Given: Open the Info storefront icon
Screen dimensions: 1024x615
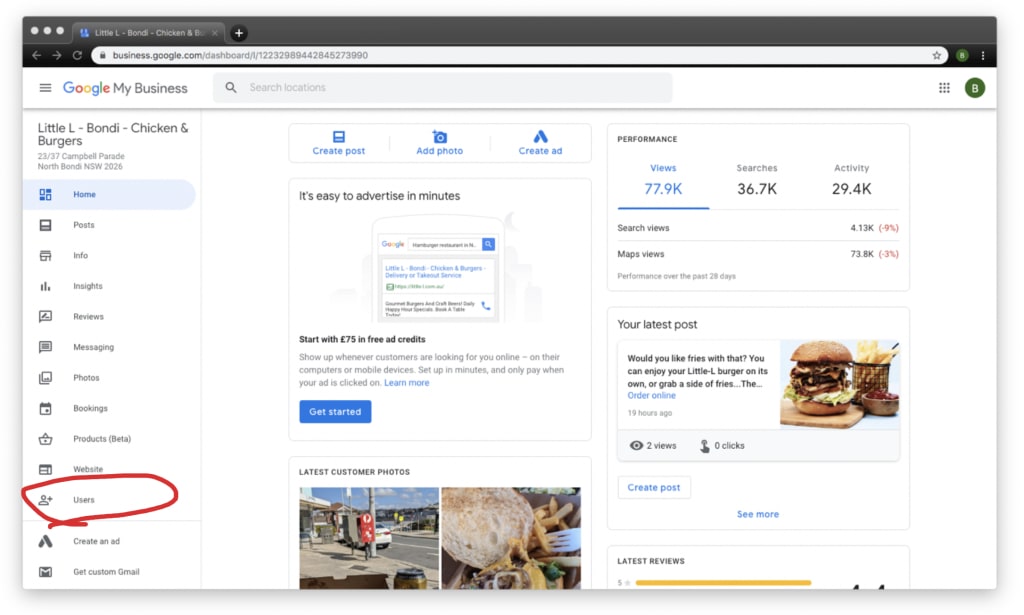Looking at the screenshot, I should (45, 256).
